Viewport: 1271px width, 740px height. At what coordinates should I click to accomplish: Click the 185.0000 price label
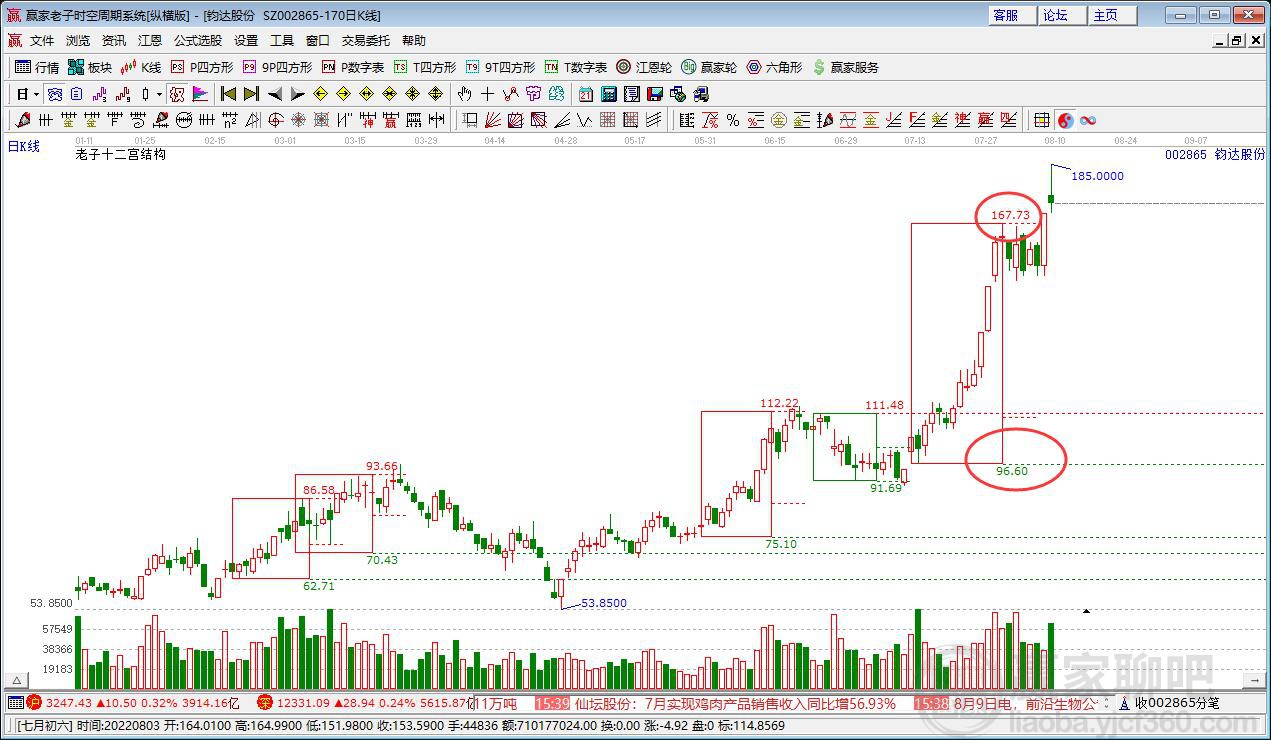[x=1097, y=176]
